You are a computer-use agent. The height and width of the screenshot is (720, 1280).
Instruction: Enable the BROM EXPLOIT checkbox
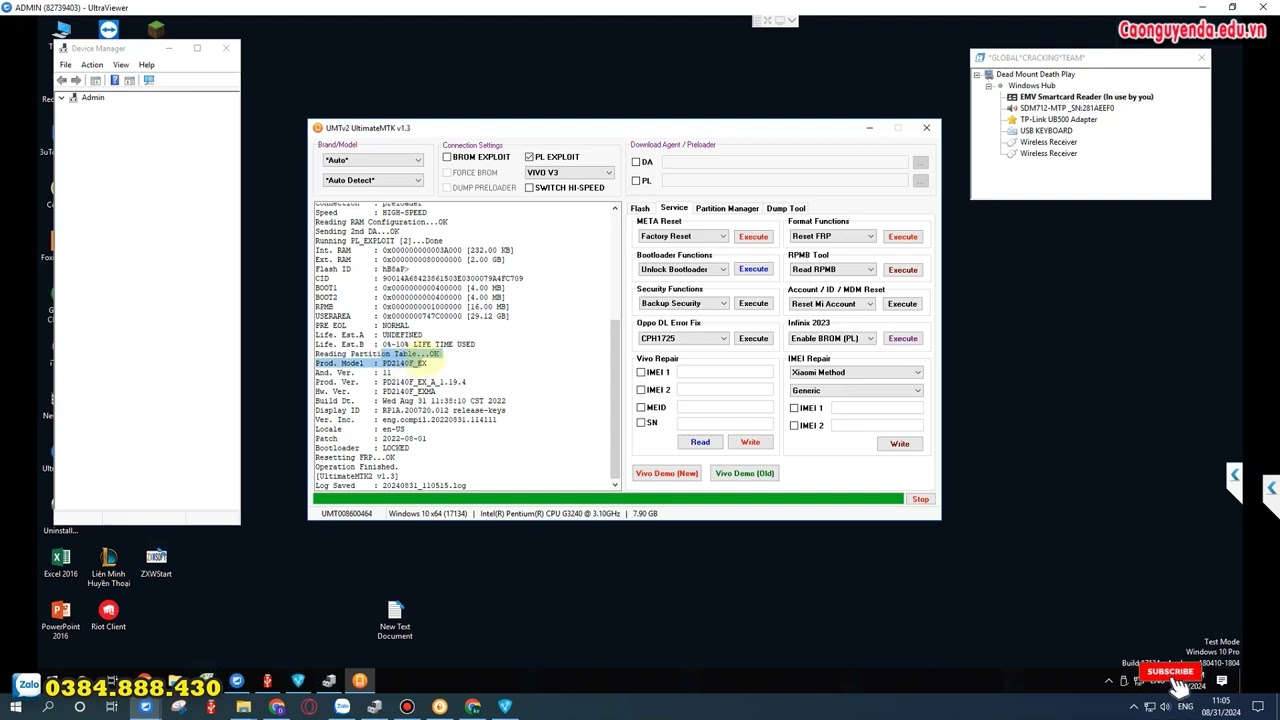click(447, 157)
